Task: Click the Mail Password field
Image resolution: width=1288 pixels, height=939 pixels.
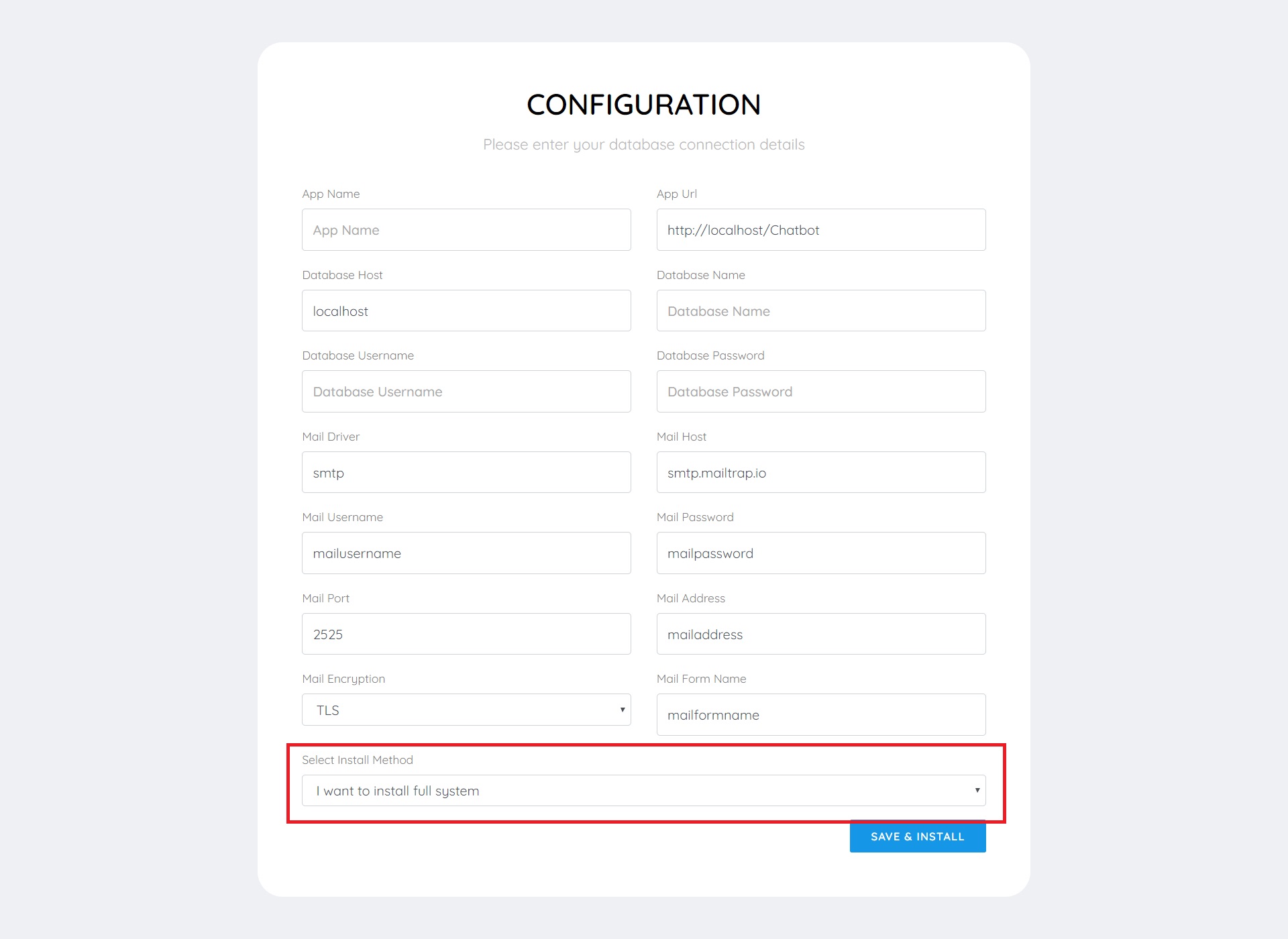Action: tap(821, 553)
